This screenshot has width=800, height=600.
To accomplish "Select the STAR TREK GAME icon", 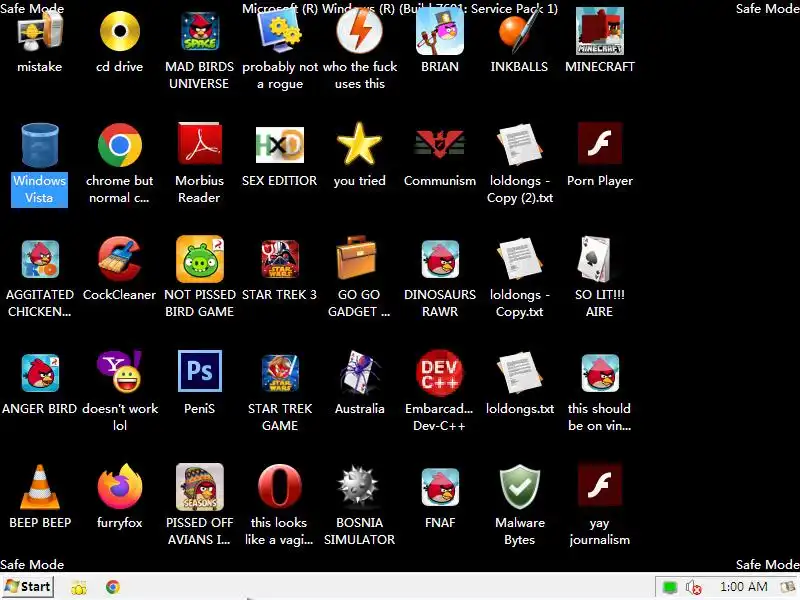I will coord(280,373).
